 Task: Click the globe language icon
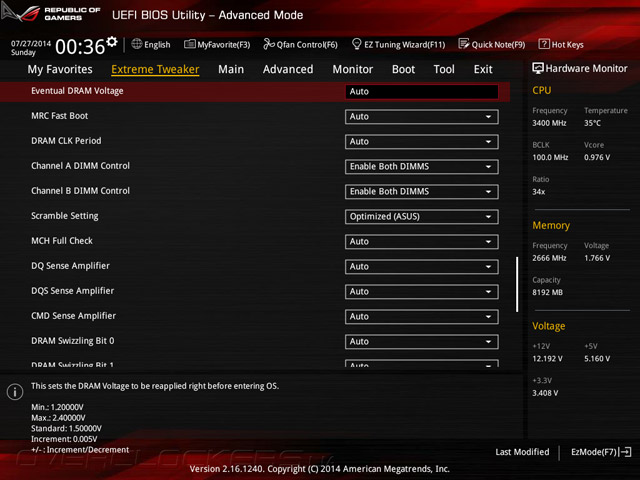coord(137,44)
